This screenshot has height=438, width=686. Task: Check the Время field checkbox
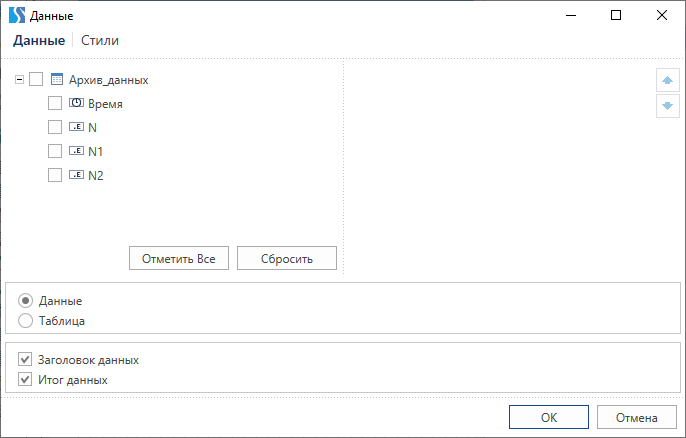(55, 103)
